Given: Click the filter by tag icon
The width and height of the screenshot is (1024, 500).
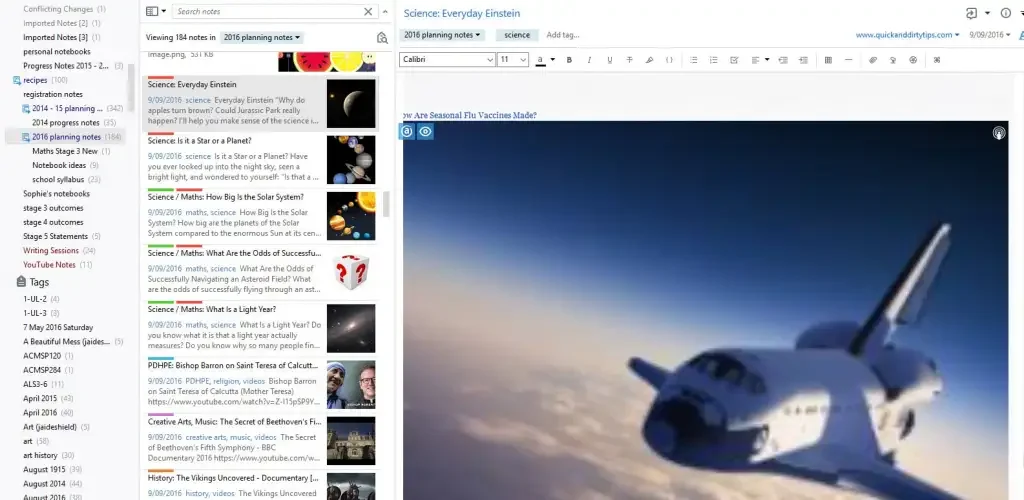Looking at the screenshot, I should 382,38.
